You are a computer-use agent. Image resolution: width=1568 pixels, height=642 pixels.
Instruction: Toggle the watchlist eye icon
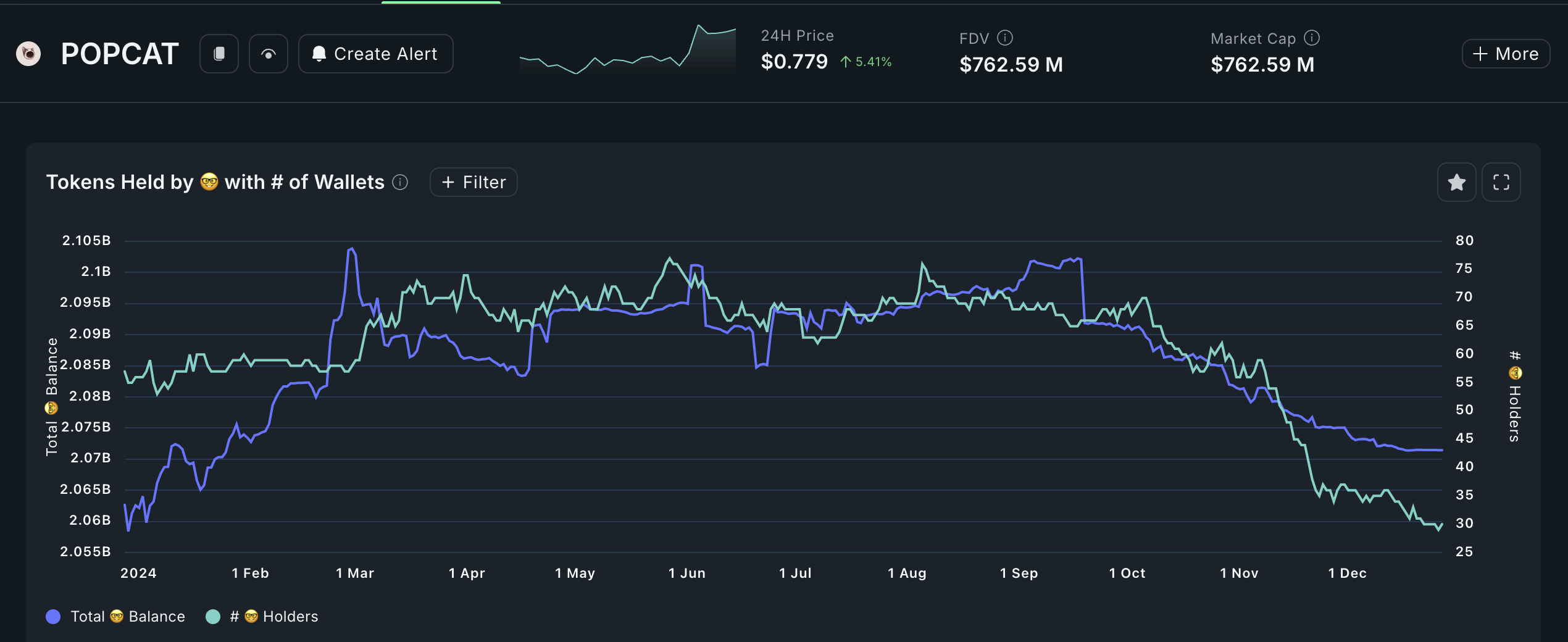point(269,54)
